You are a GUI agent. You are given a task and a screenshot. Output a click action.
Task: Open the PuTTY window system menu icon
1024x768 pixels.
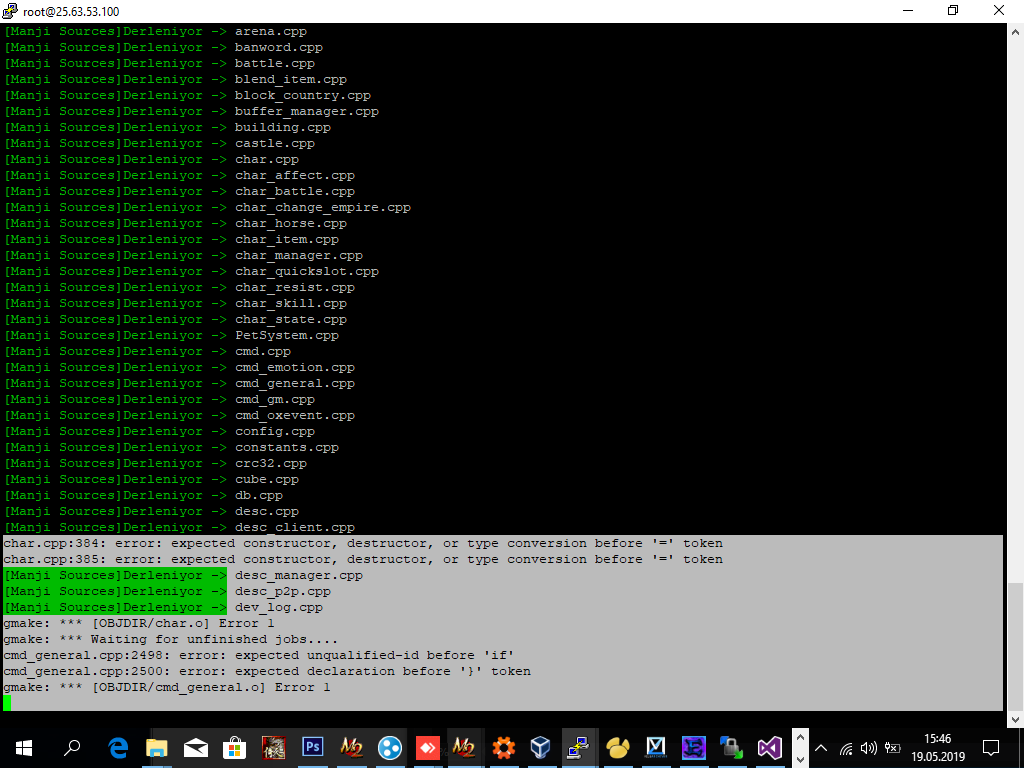(x=10, y=10)
